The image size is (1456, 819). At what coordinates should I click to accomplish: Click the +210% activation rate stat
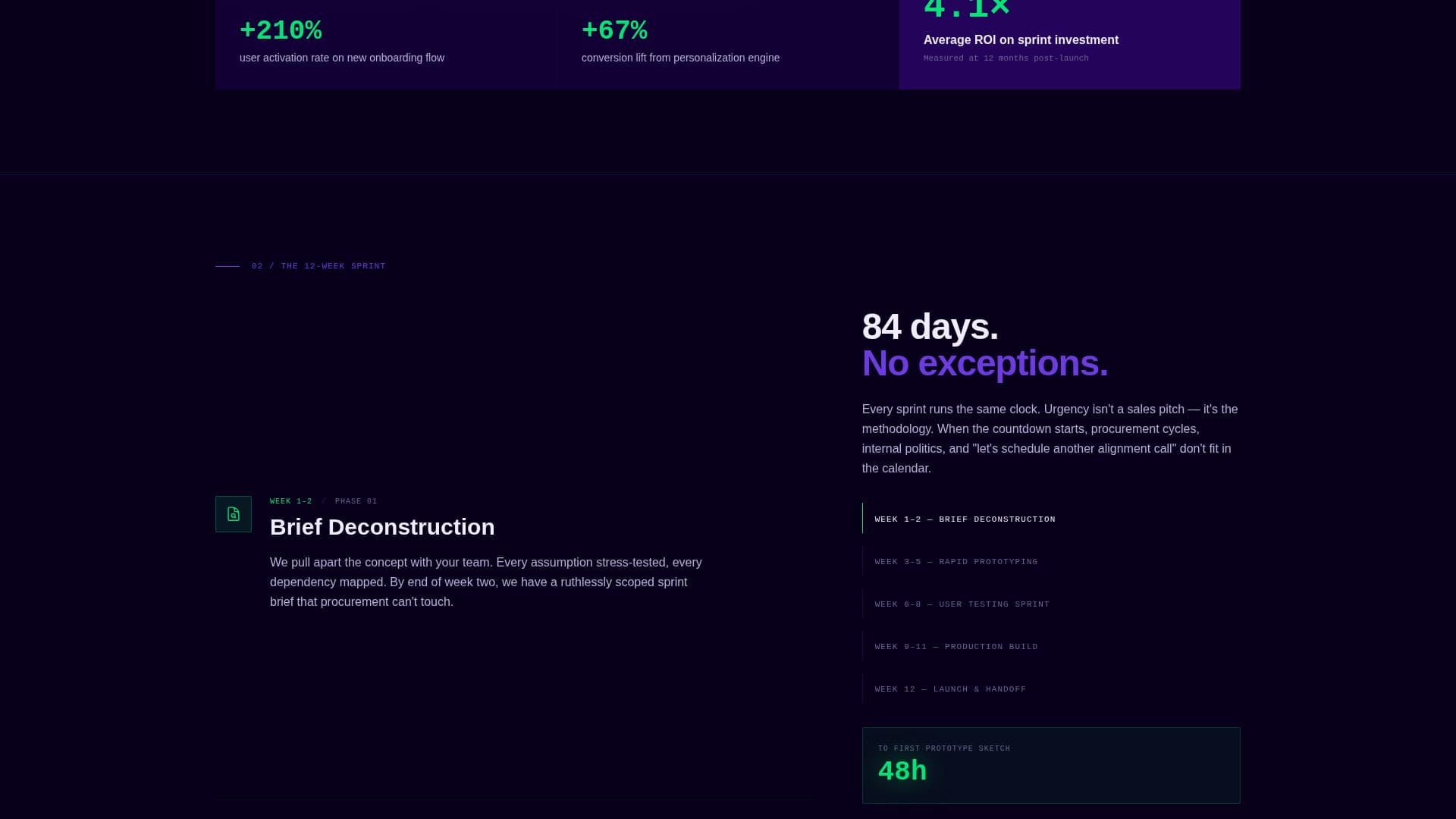[x=281, y=30]
